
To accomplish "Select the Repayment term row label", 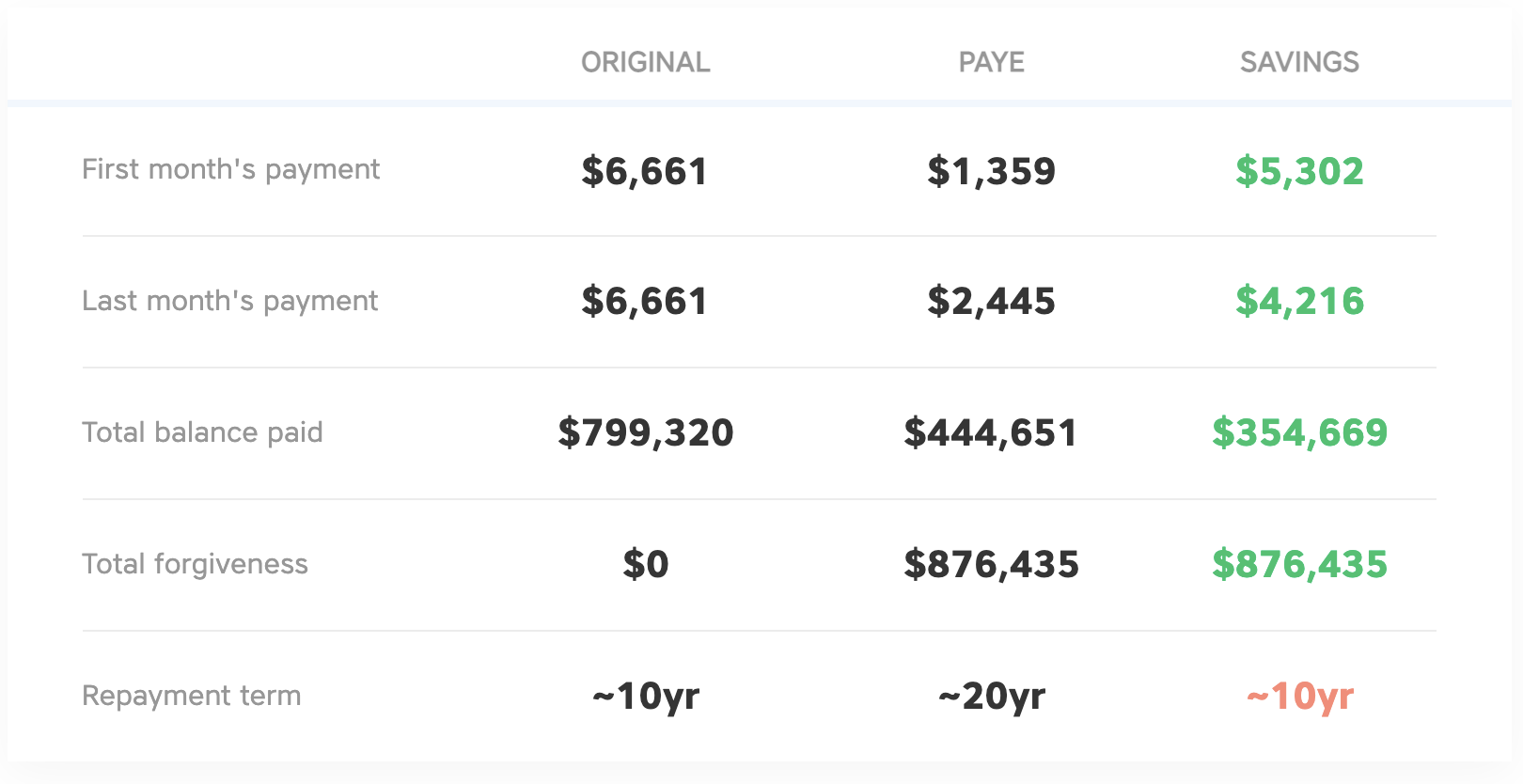I will (x=191, y=696).
